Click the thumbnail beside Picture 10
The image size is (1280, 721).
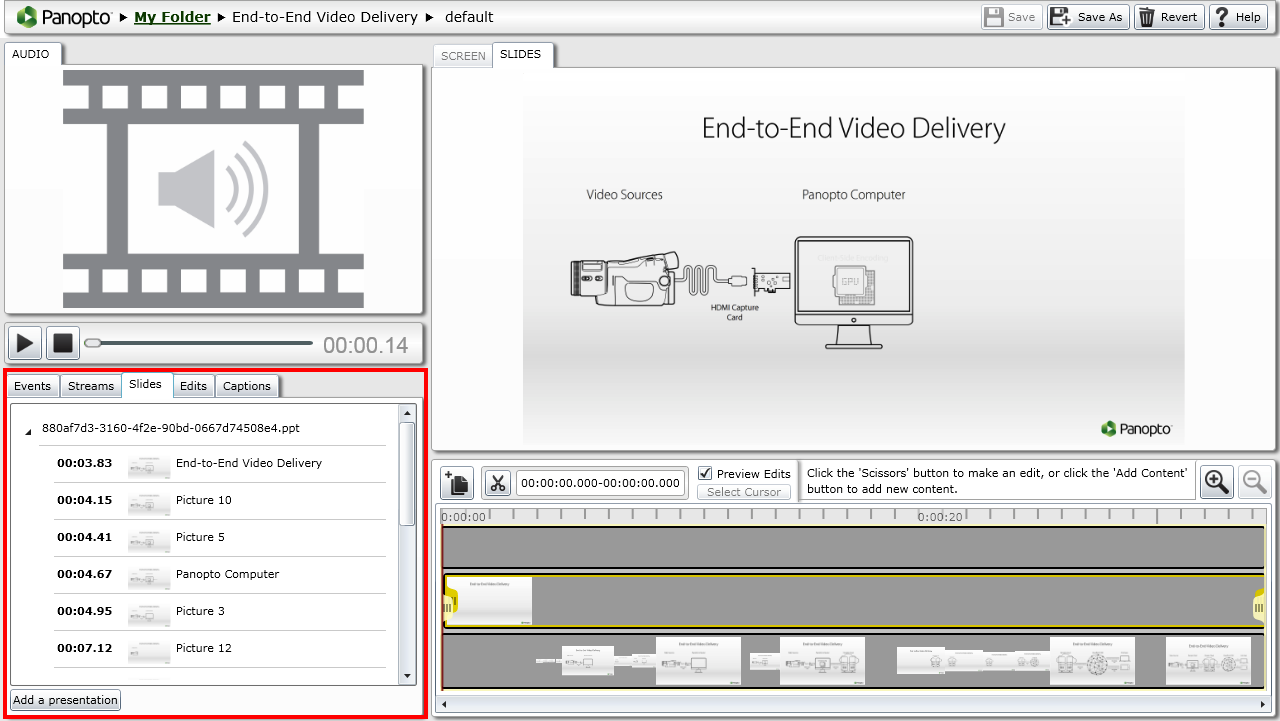tap(149, 504)
